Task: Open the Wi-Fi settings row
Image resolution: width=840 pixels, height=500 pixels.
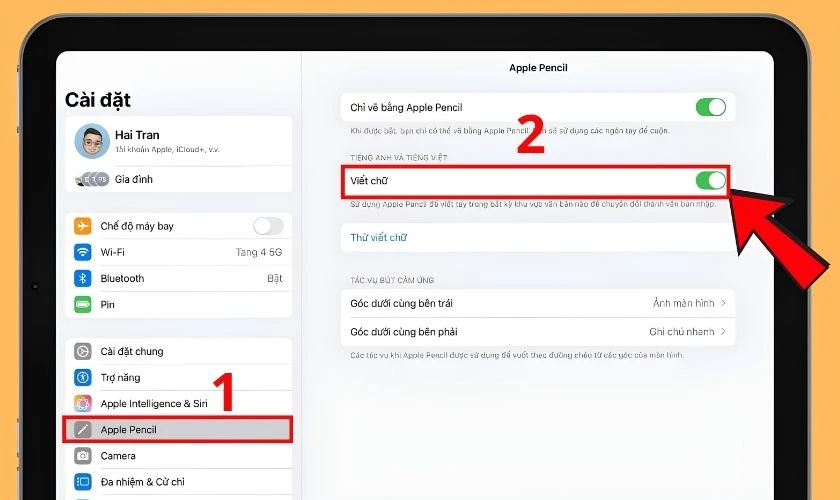Action: [x=179, y=252]
